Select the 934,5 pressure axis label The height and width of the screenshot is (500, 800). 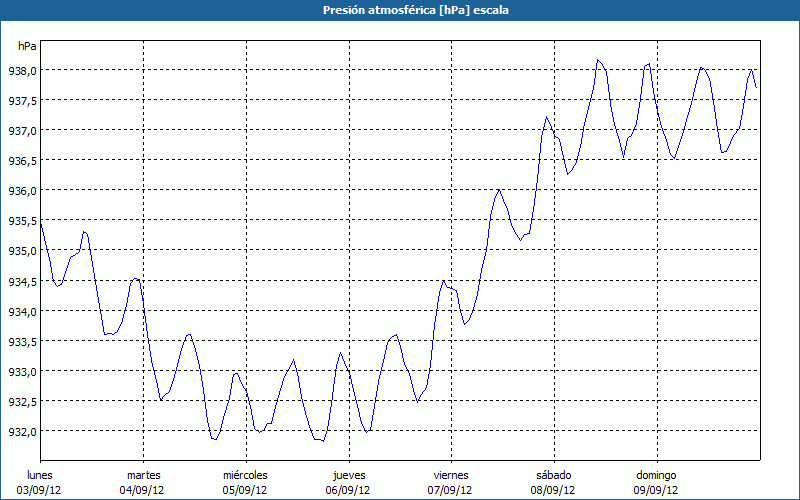pyautogui.click(x=23, y=281)
